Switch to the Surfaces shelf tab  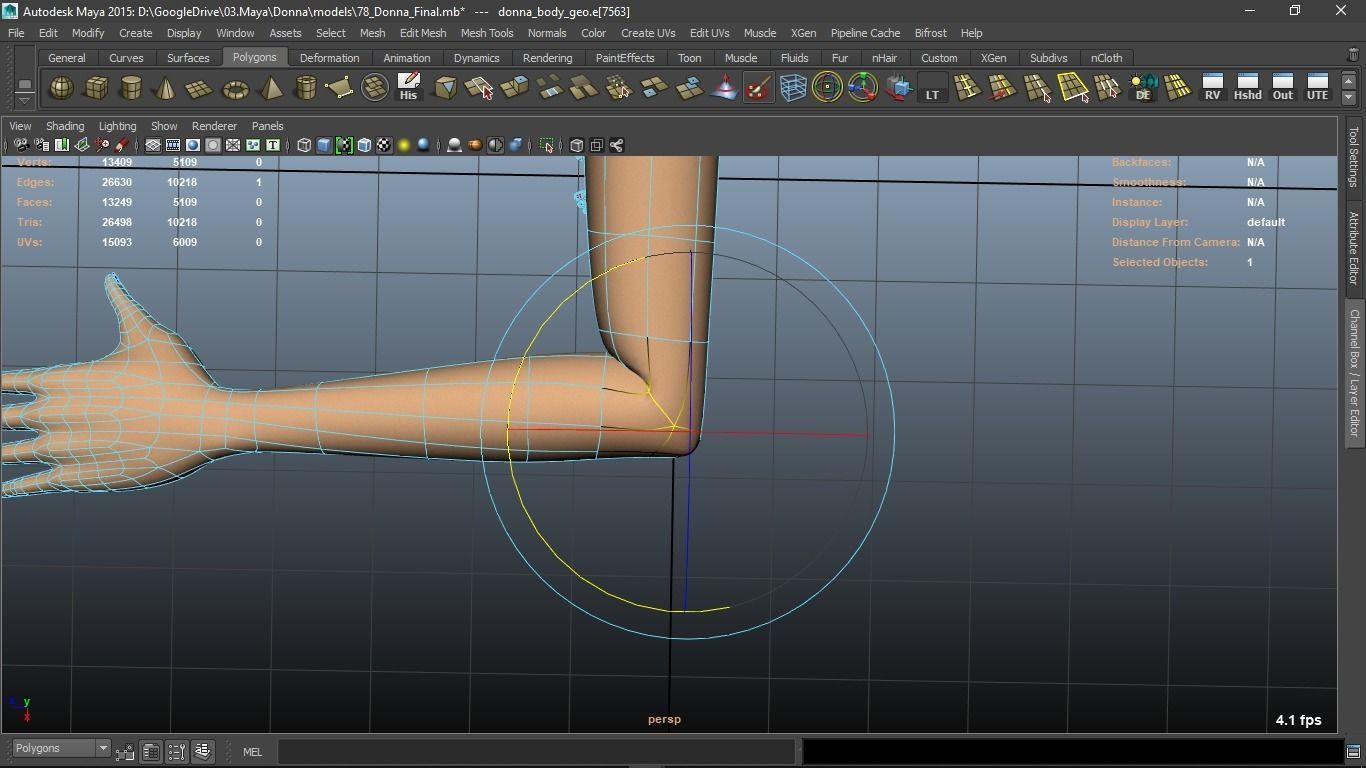pyautogui.click(x=188, y=58)
